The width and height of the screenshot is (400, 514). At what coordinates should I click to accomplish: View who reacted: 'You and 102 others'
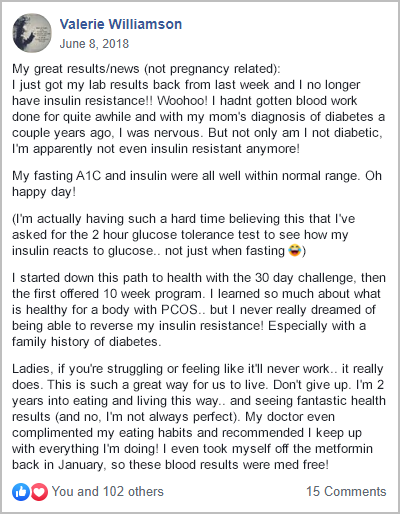click(x=108, y=492)
